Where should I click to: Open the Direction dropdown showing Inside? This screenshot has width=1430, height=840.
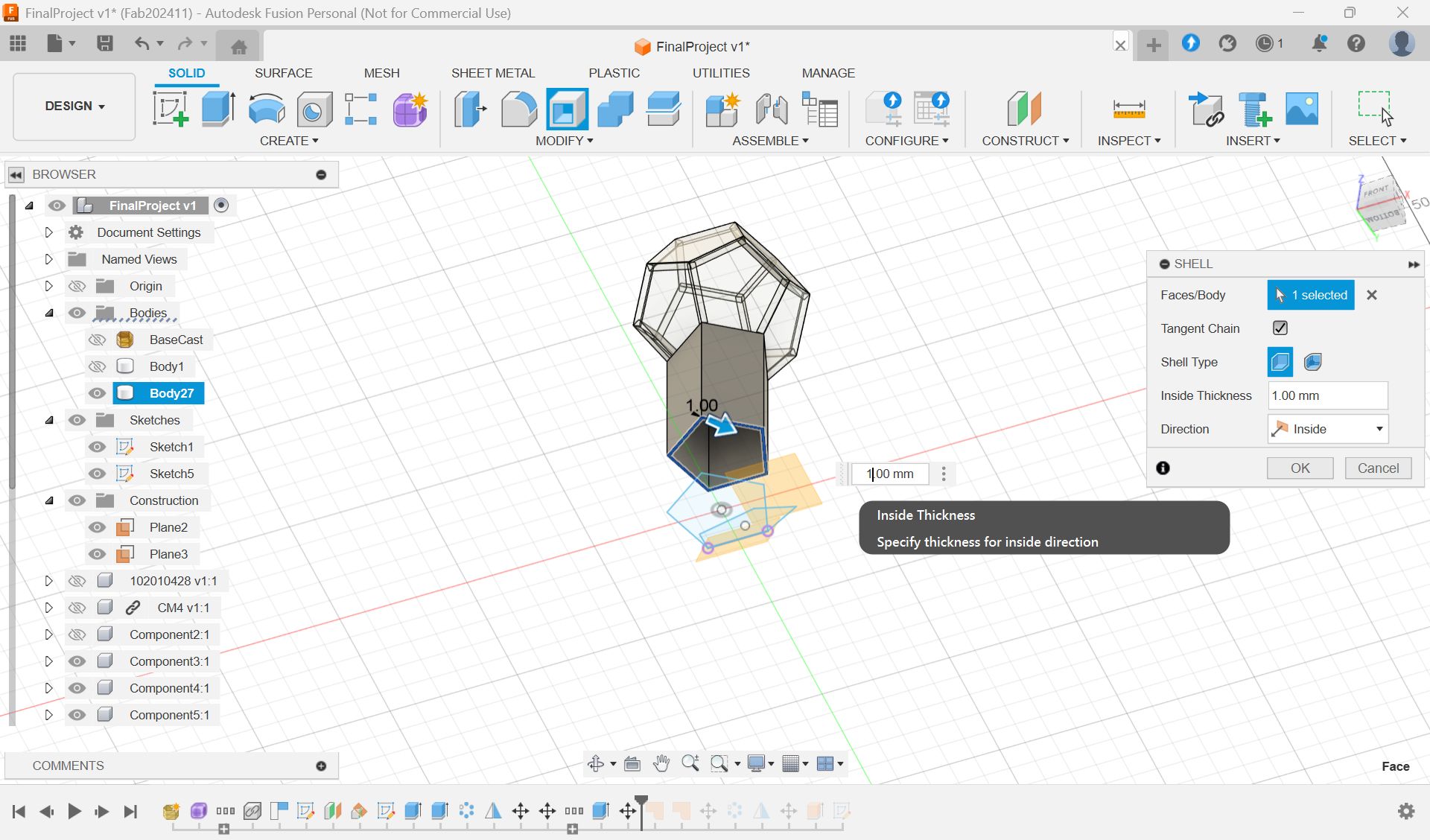pos(1328,429)
